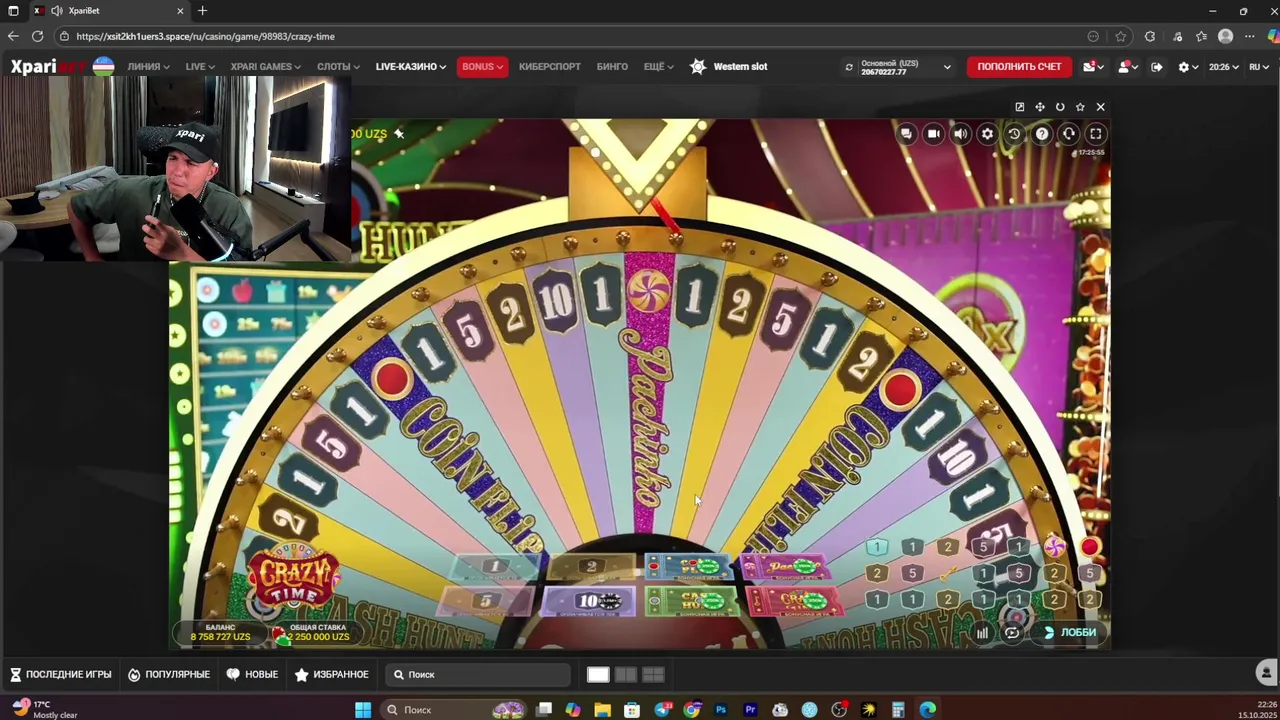Open НОВЫЕ games tab
The height and width of the screenshot is (720, 1280).
[253, 675]
